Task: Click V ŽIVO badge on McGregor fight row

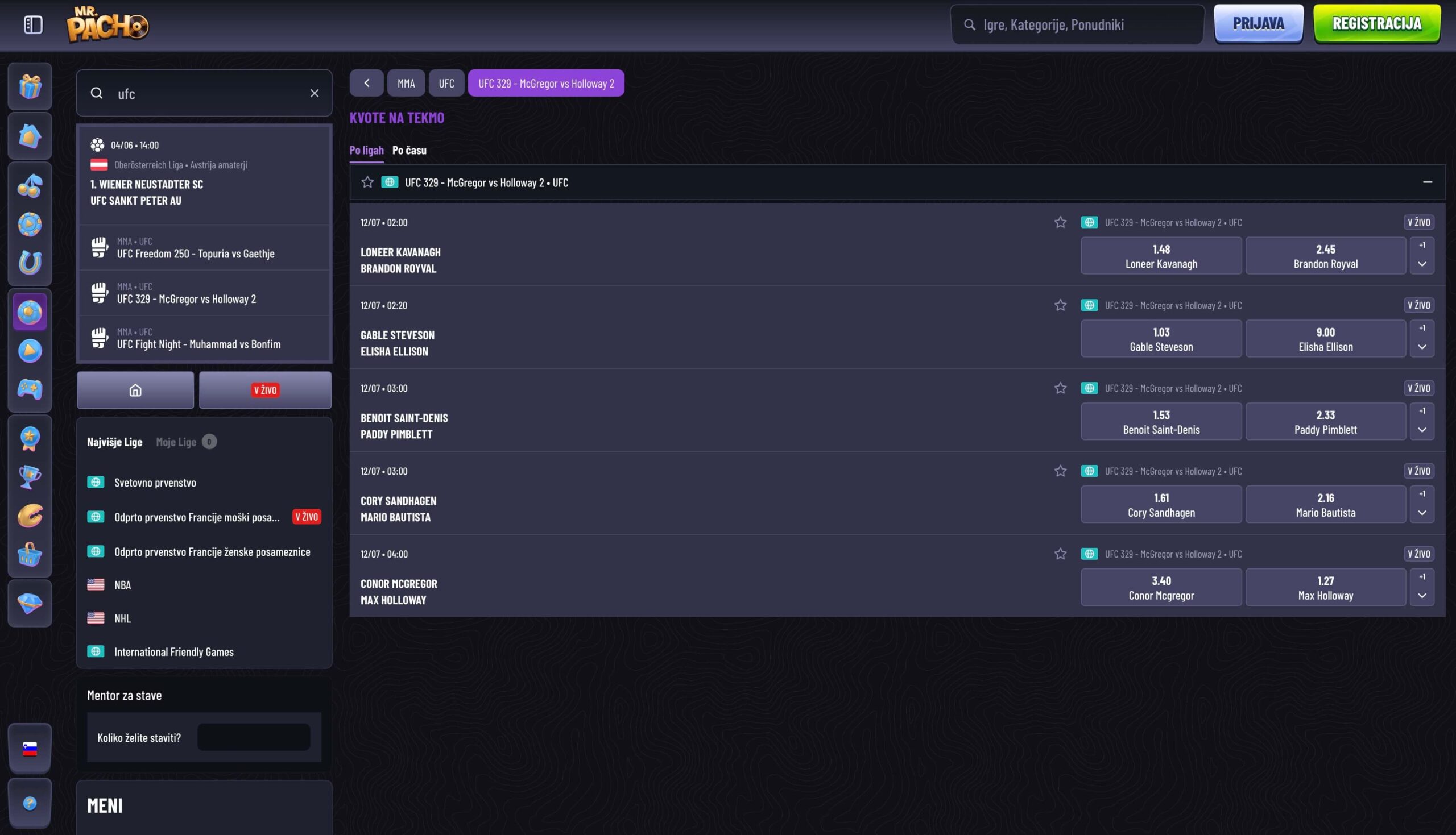Action: (1418, 554)
